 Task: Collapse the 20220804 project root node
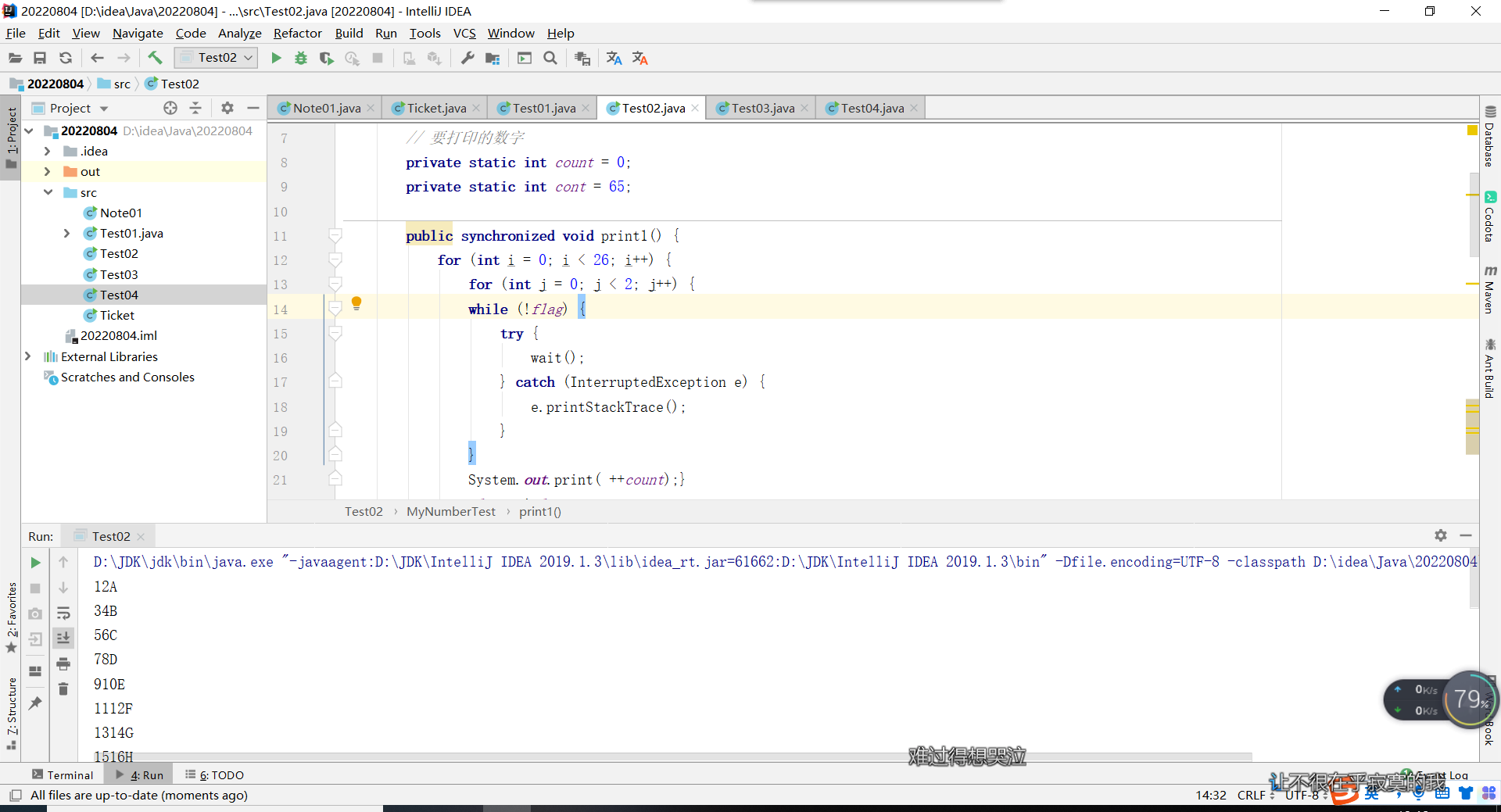pos(29,131)
